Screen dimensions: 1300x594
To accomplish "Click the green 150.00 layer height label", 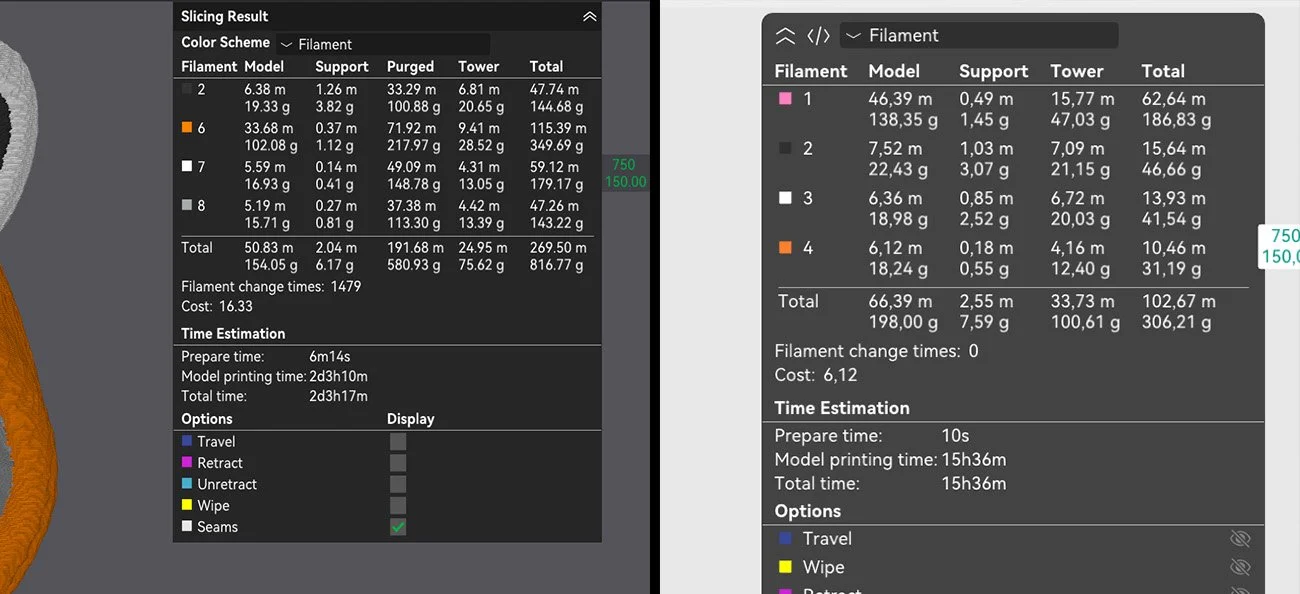I will 625,182.
